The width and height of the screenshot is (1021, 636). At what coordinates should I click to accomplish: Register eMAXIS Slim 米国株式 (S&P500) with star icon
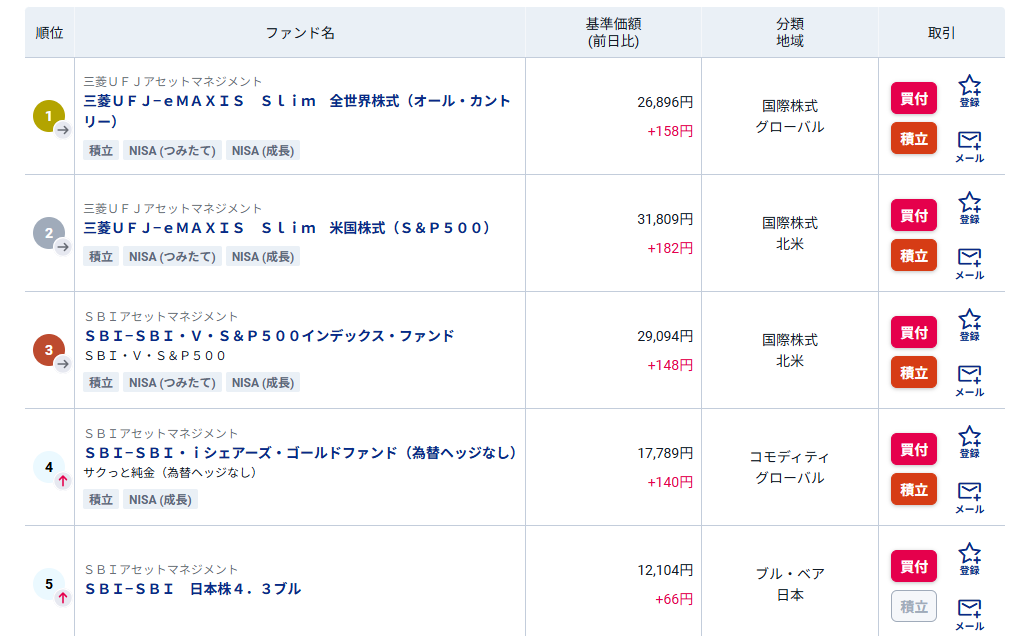(x=970, y=208)
